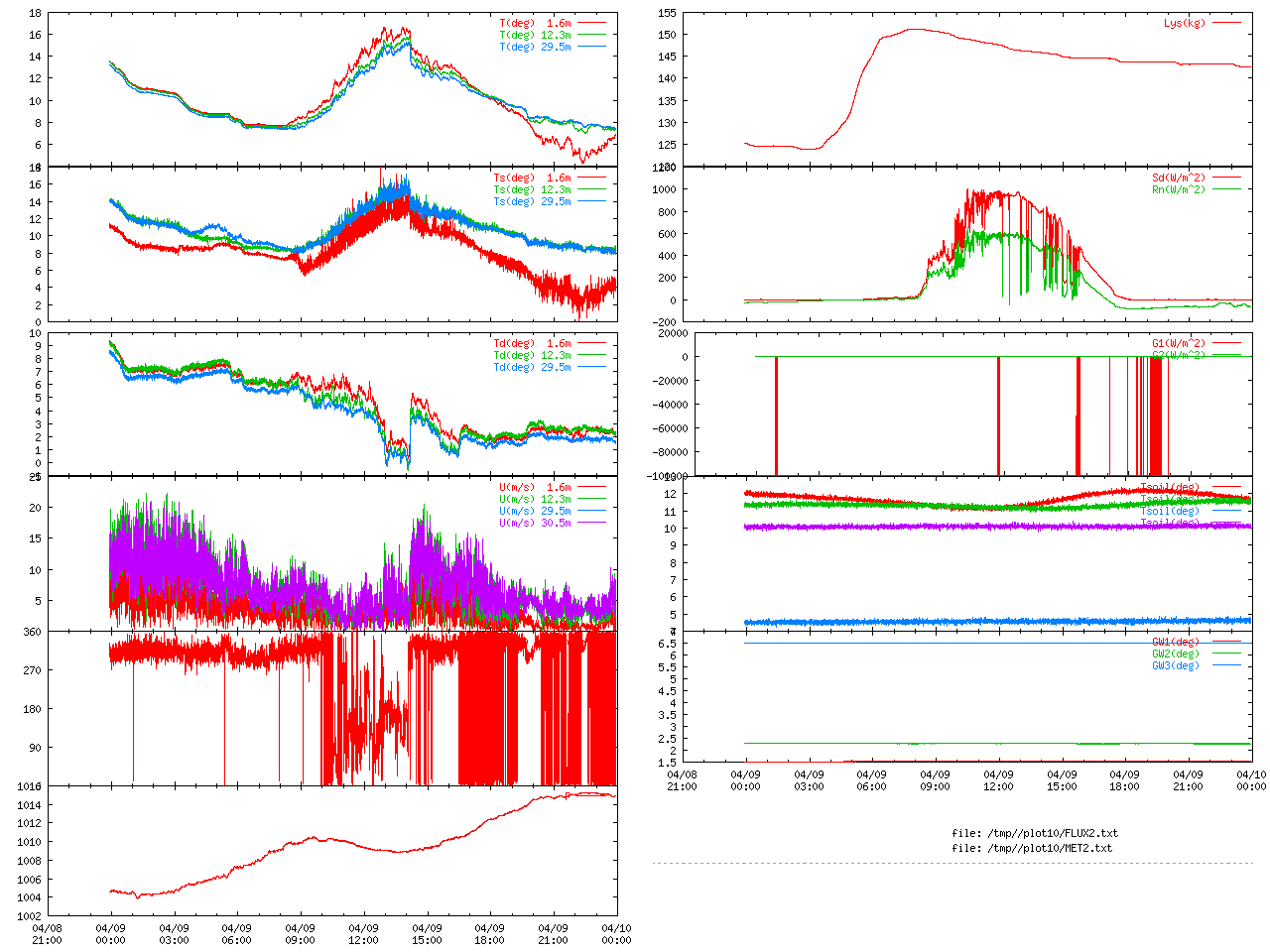Select the Td(deg) 12.3m legend label
This screenshot has width=1270, height=952.
pos(532,355)
